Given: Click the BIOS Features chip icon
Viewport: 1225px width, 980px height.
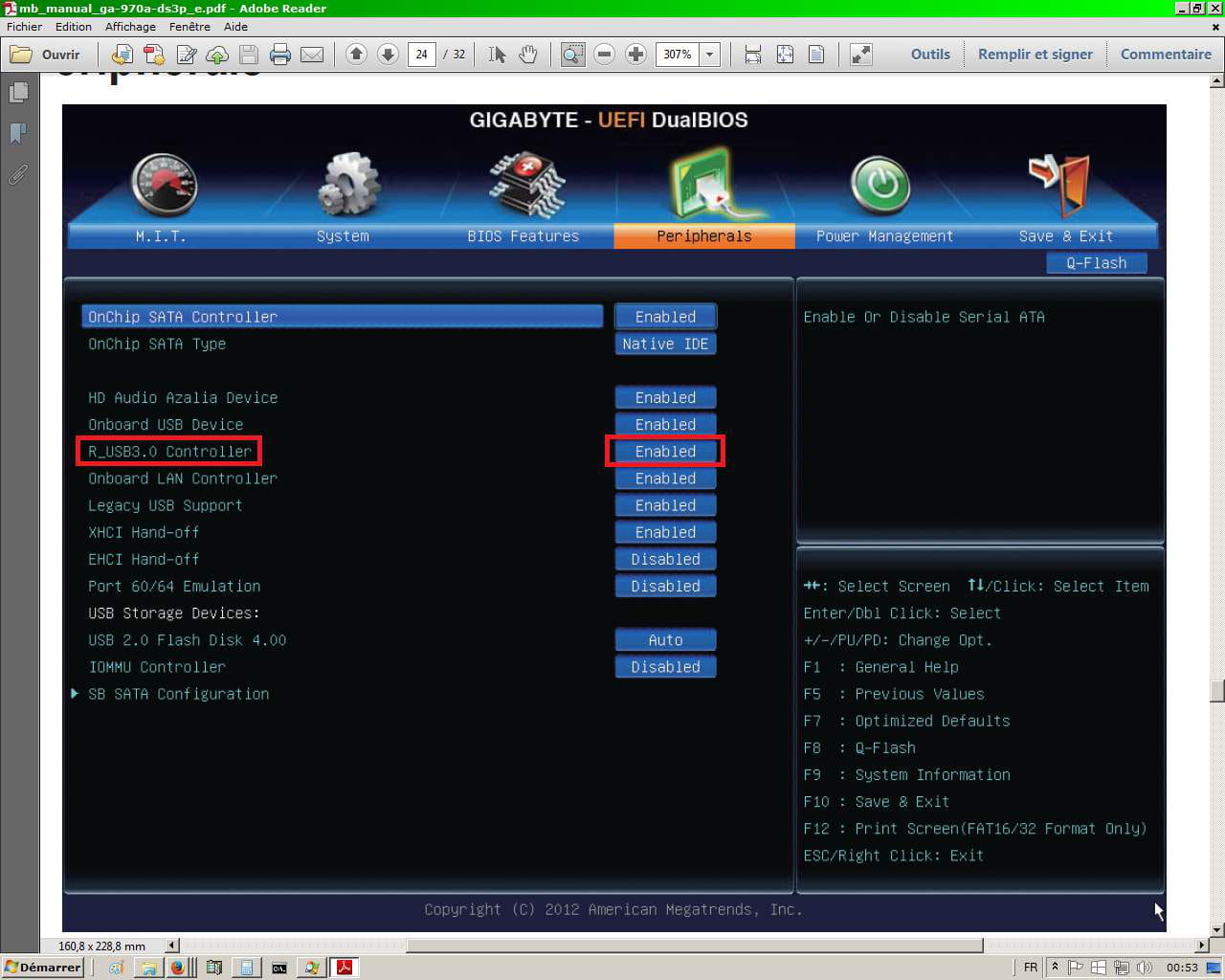Looking at the screenshot, I should 527,184.
